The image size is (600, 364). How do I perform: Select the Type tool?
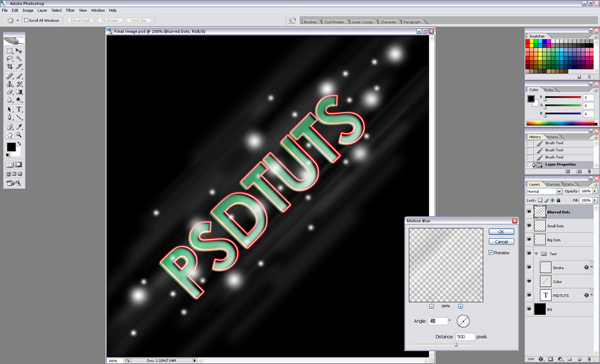[19, 110]
